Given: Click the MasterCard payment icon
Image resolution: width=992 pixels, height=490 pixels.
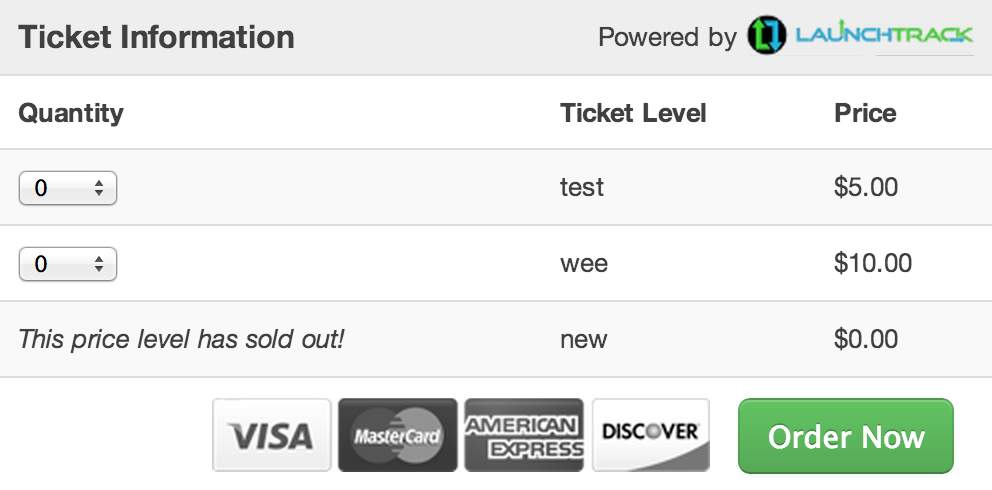Looking at the screenshot, I should click(x=397, y=435).
